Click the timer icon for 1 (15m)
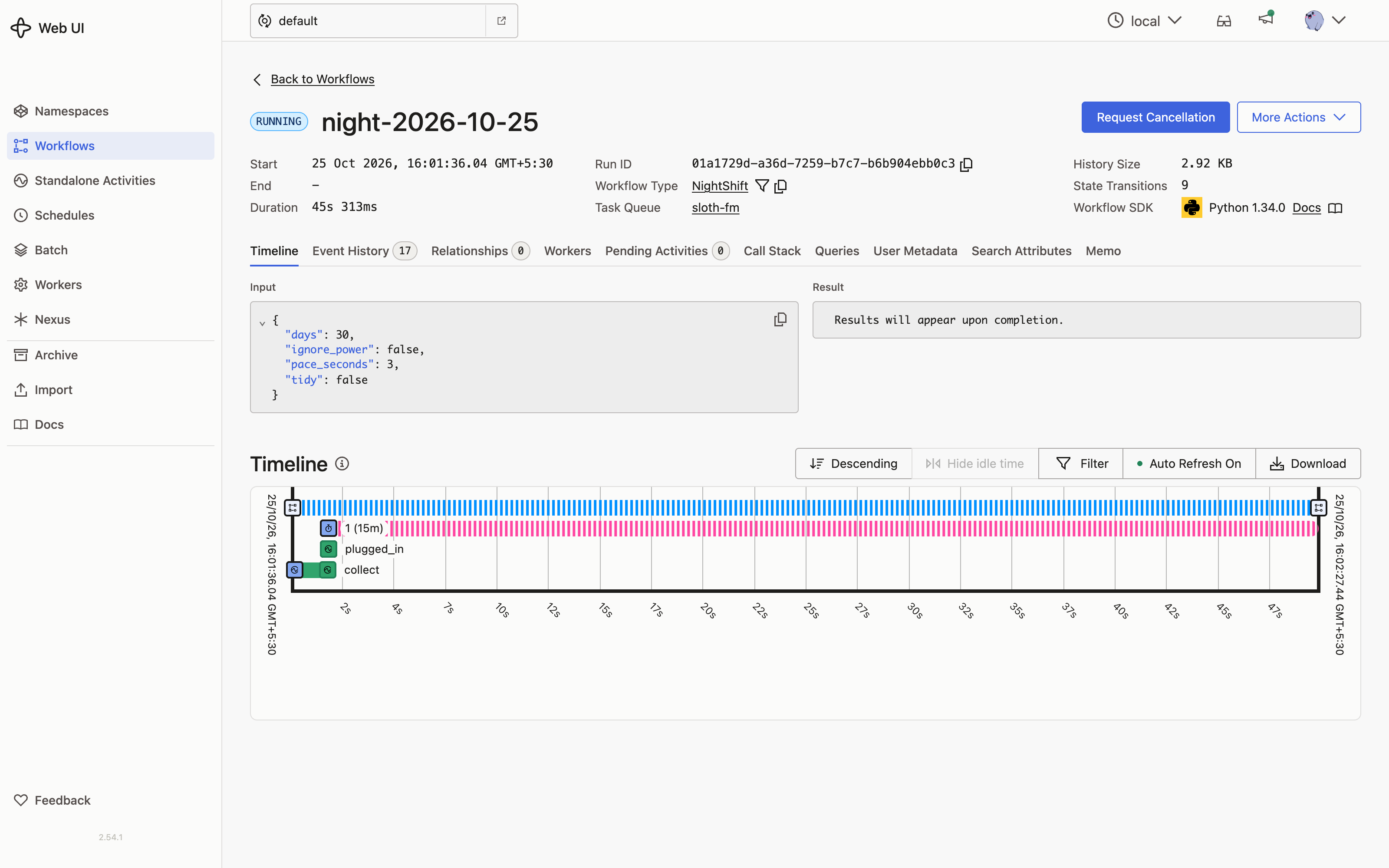The image size is (1389, 868). point(328,528)
